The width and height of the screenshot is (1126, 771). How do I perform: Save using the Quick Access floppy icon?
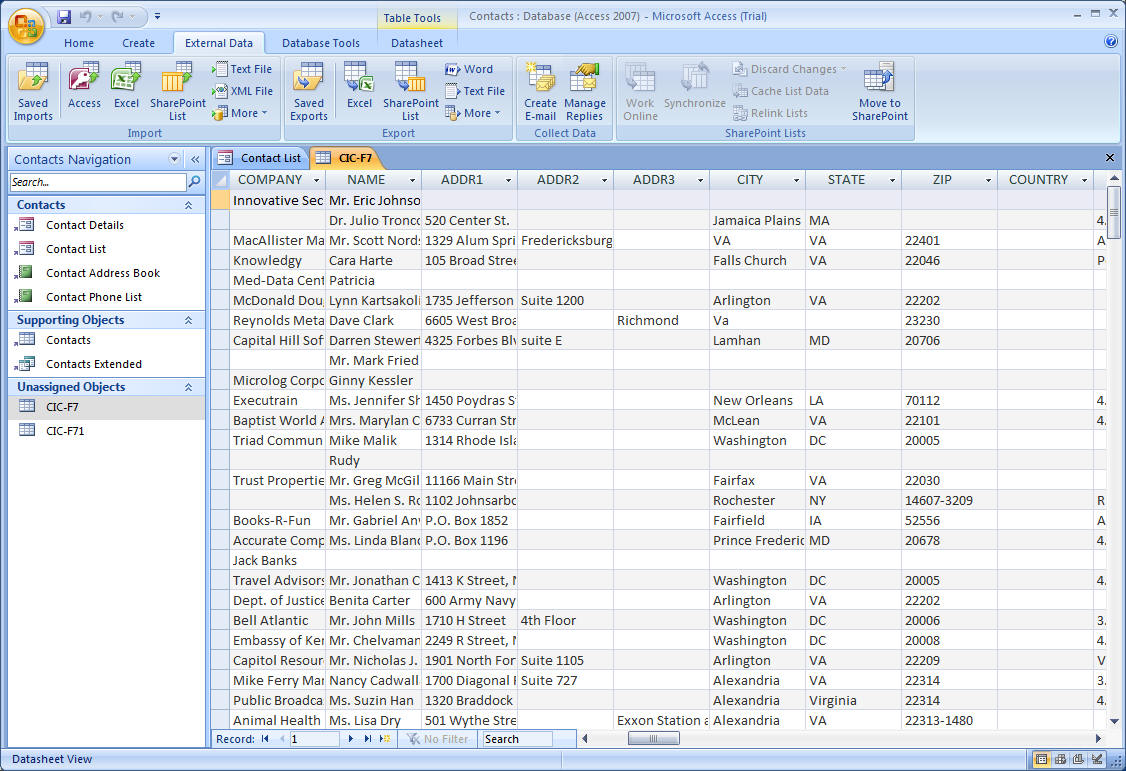pos(64,16)
